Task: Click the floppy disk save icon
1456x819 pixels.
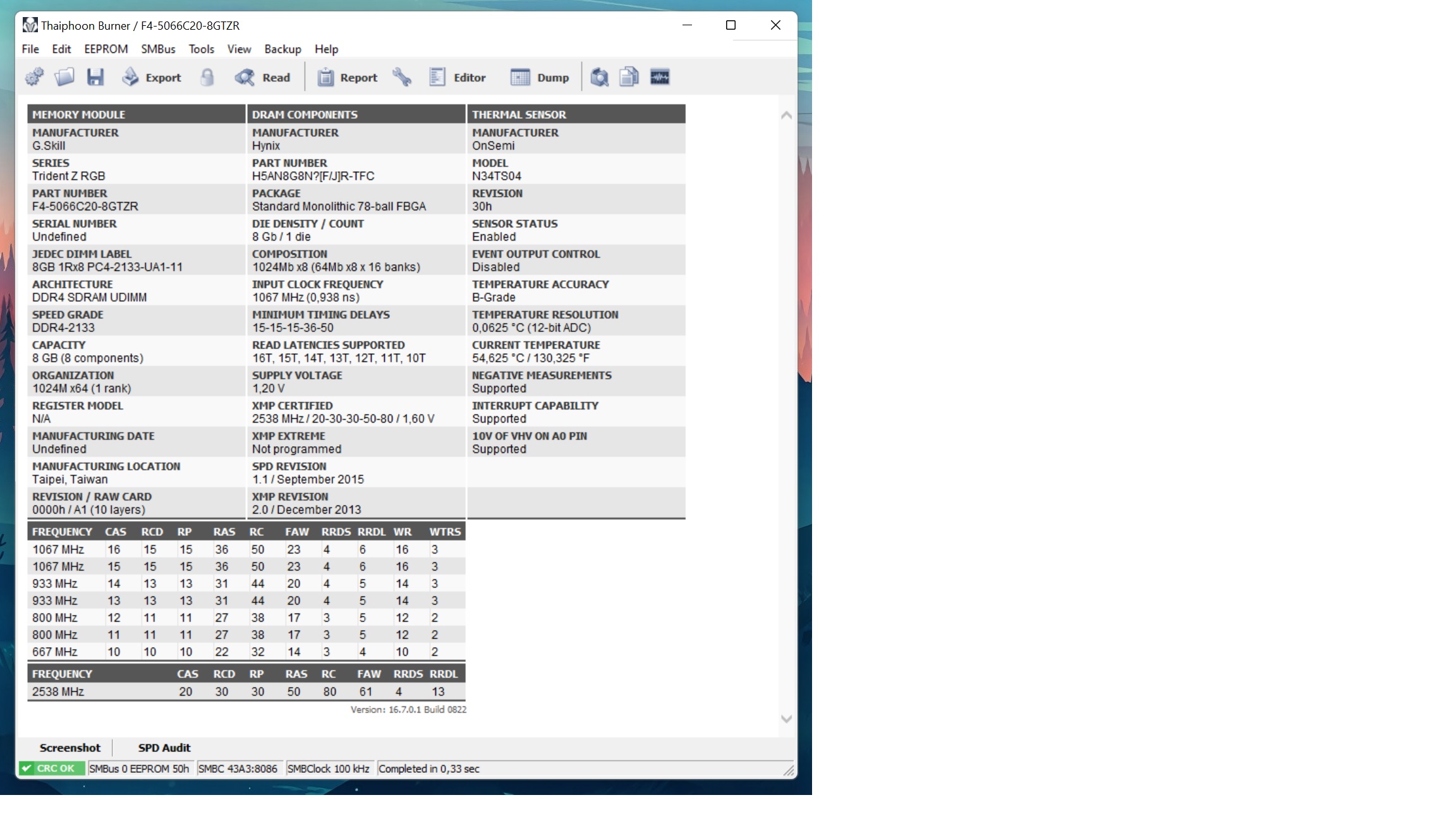Action: point(95,77)
